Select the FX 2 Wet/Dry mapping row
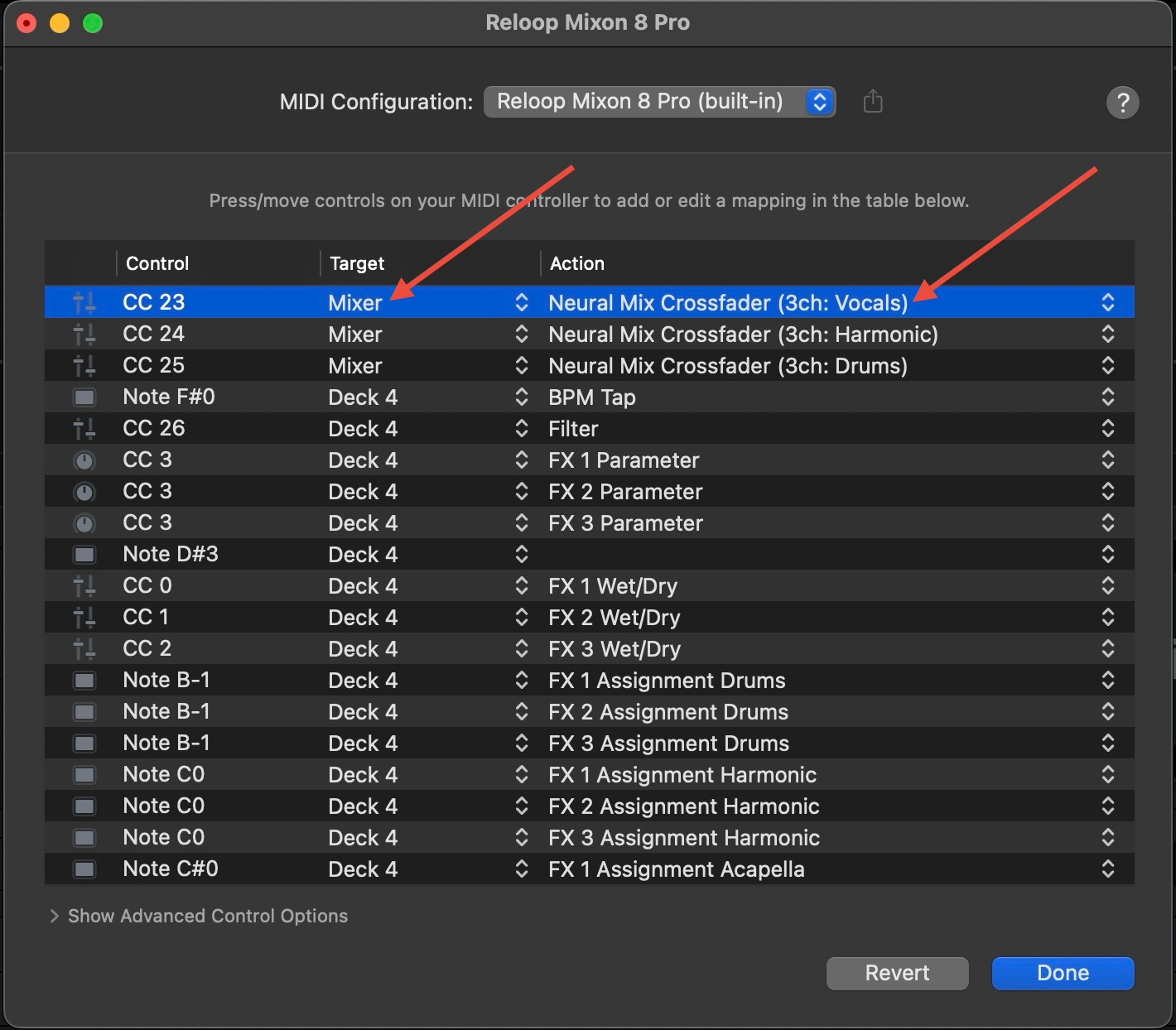The width and height of the screenshot is (1176, 1030). 589,618
